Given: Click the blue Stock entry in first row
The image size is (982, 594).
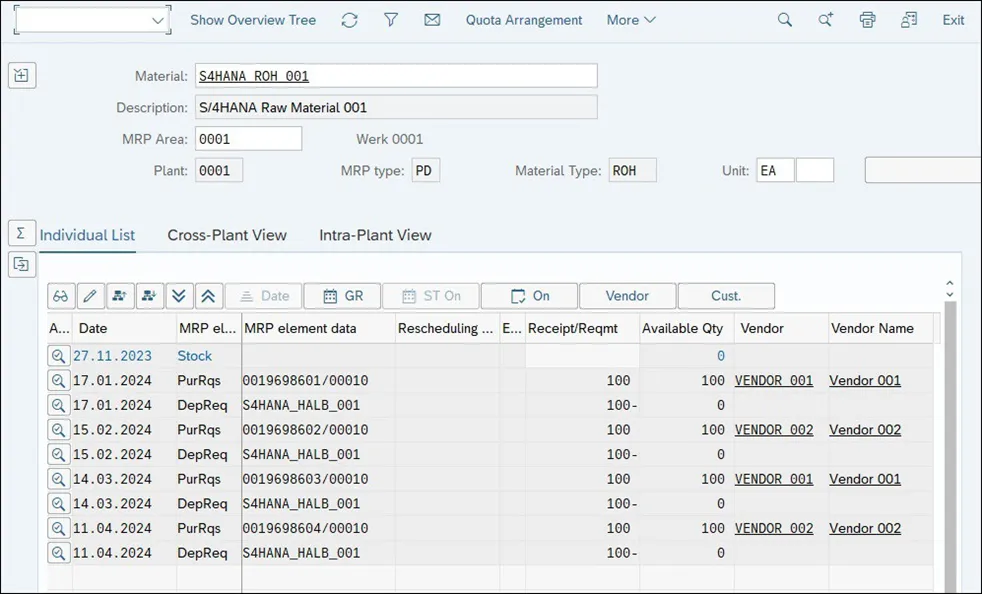Looking at the screenshot, I should [194, 356].
